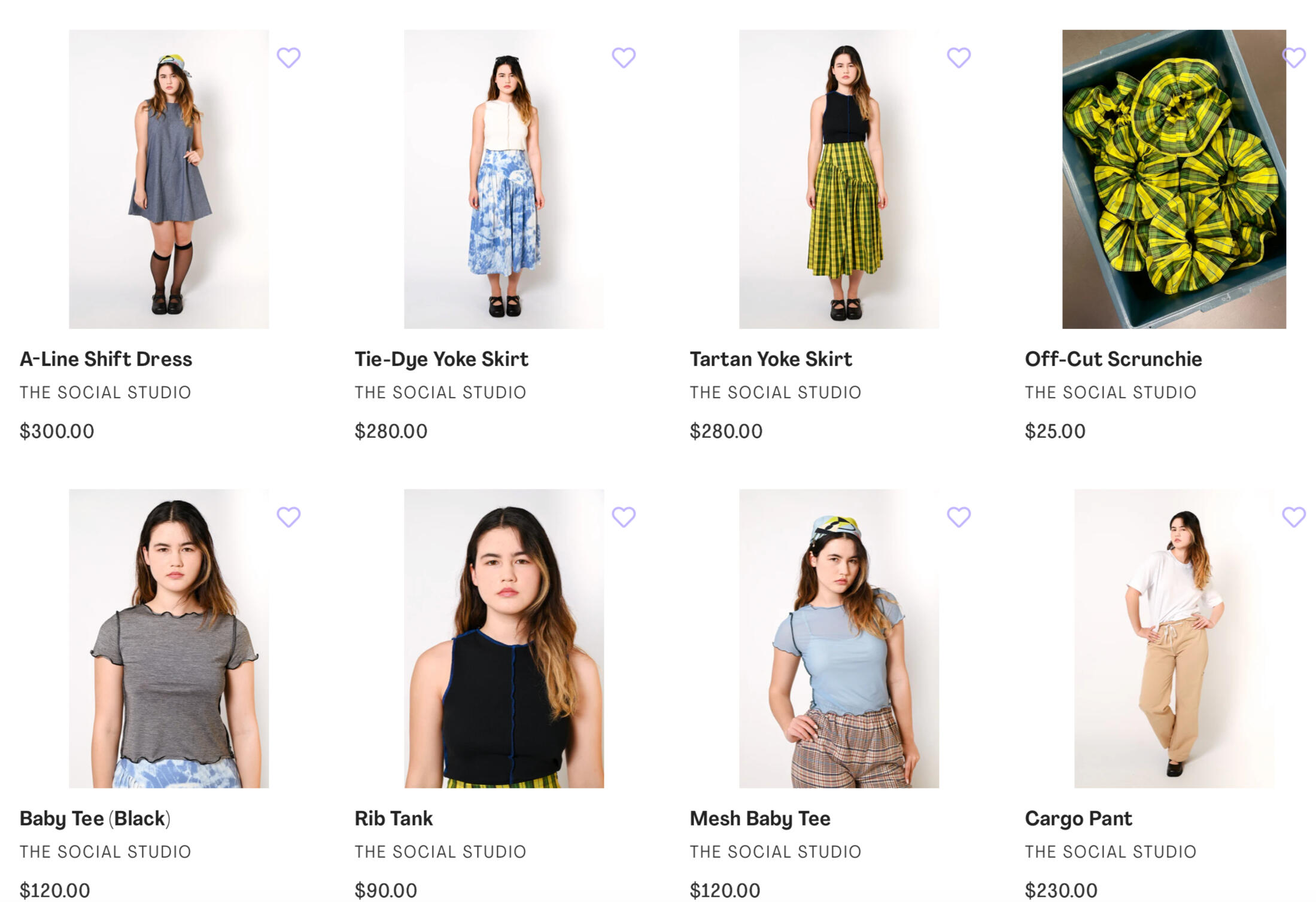1316x902 pixels.
Task: Save Rib Tank using its heart icon
Action: tap(624, 517)
